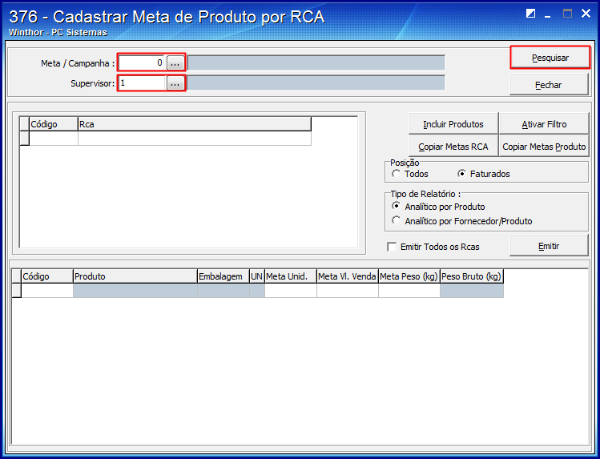This screenshot has height=461, width=602.
Task: Click the Meta Vl. Venda column header
Action: click(x=347, y=276)
